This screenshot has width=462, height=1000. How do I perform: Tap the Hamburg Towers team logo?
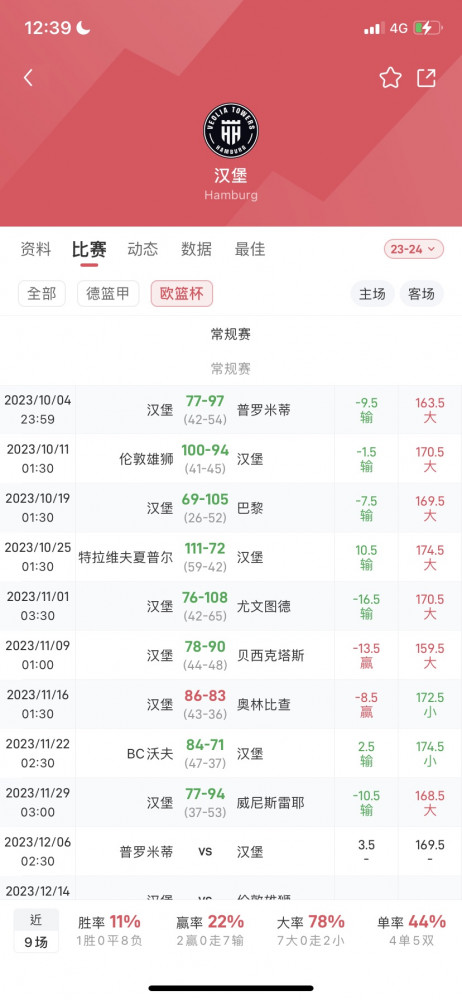point(231,130)
